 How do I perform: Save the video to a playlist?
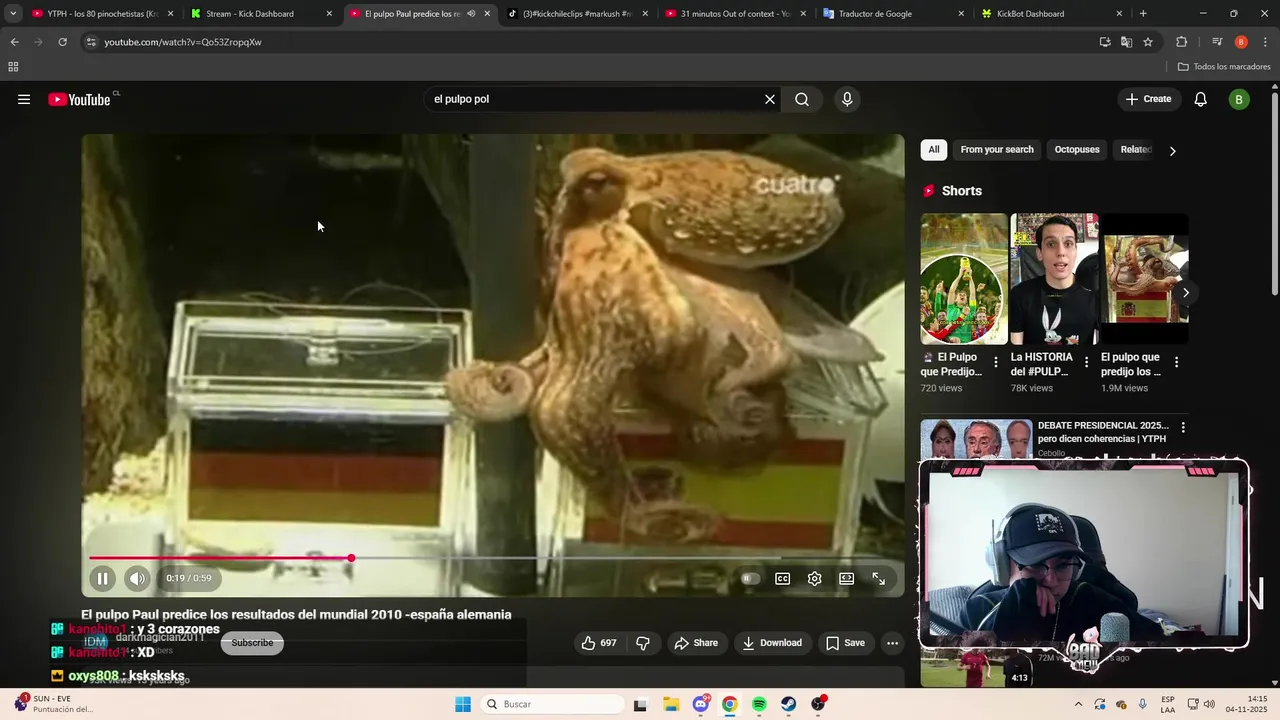click(x=845, y=643)
